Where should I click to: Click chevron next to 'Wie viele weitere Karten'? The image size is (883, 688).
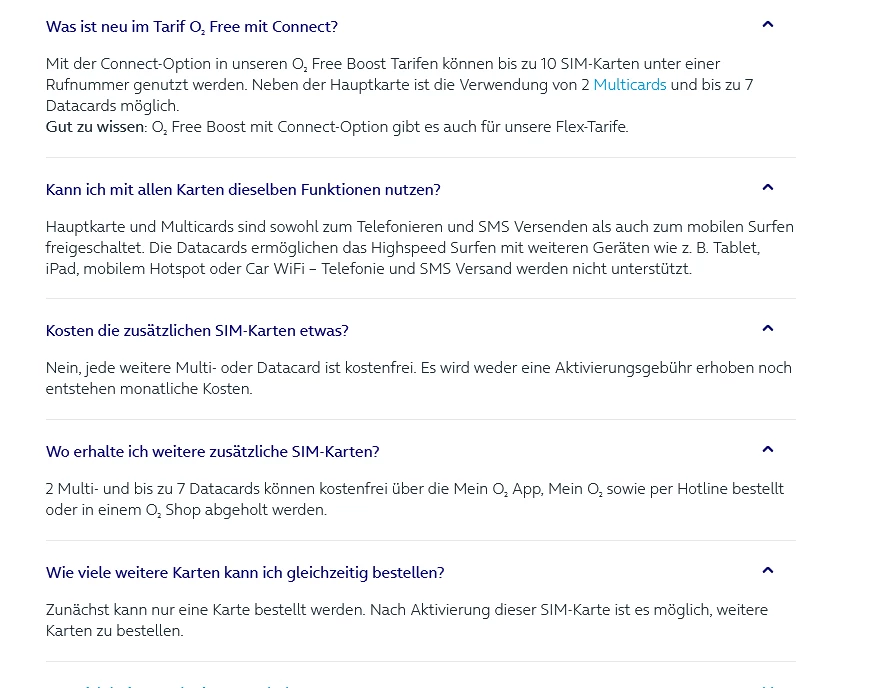(767, 571)
